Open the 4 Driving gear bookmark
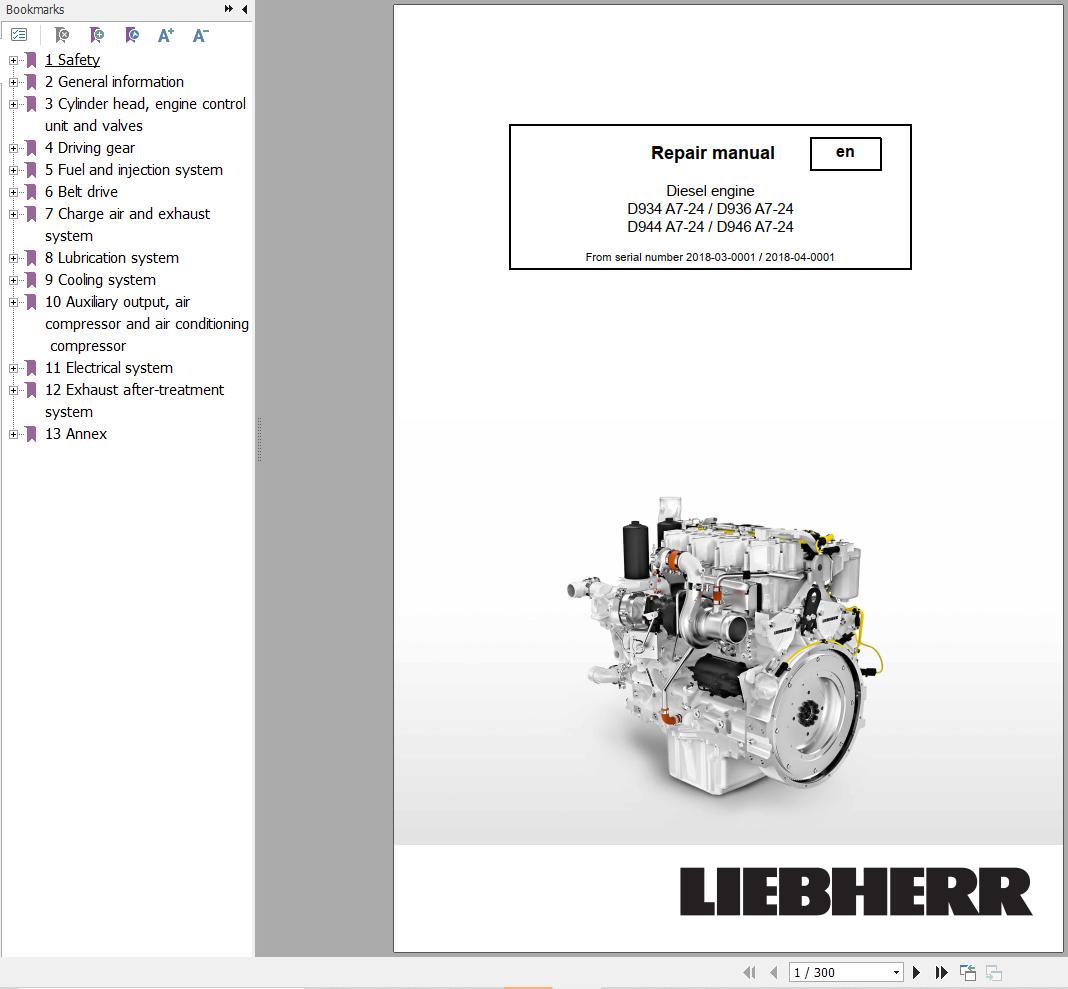The image size is (1068, 989). click(90, 148)
